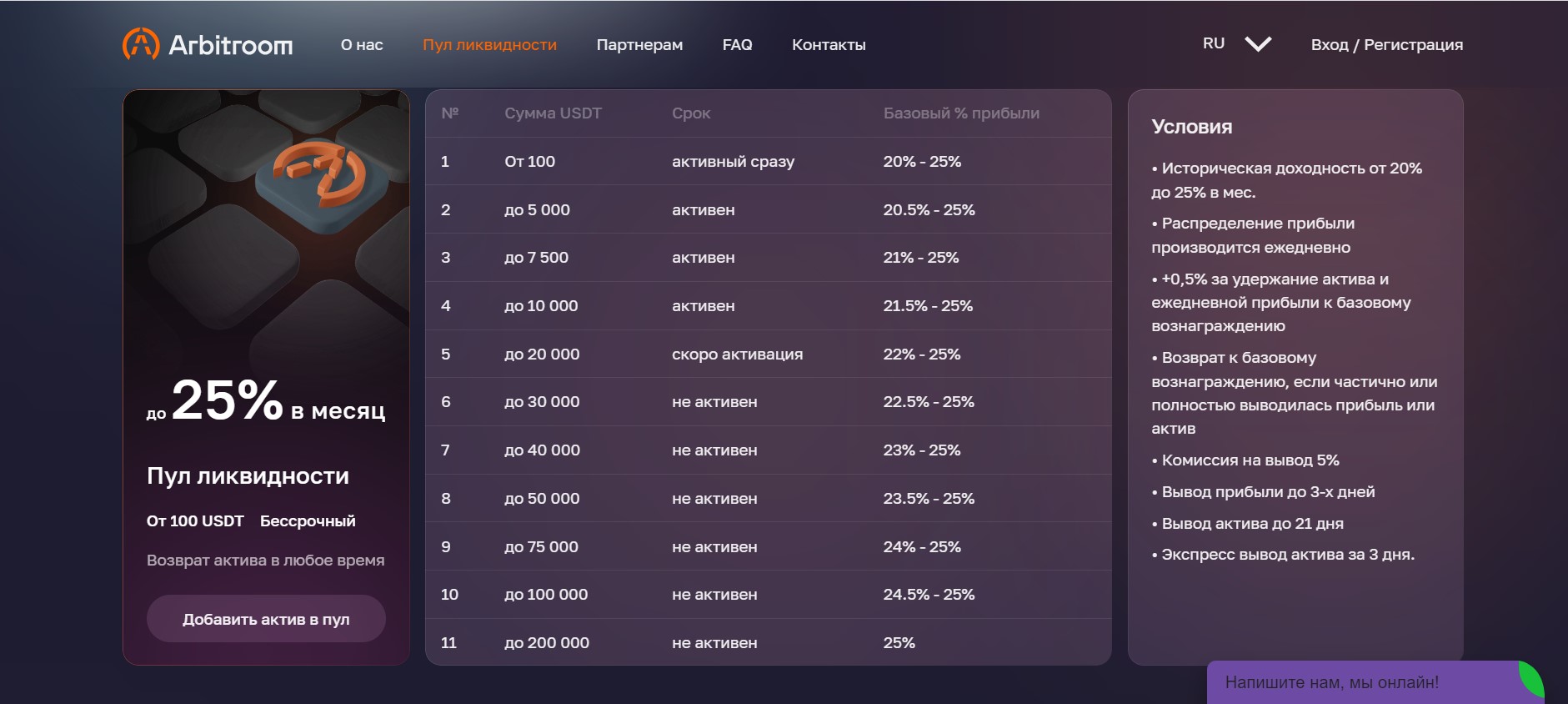Image resolution: width=1568 pixels, height=704 pixels.
Task: Click the Условия heading
Action: click(1191, 127)
